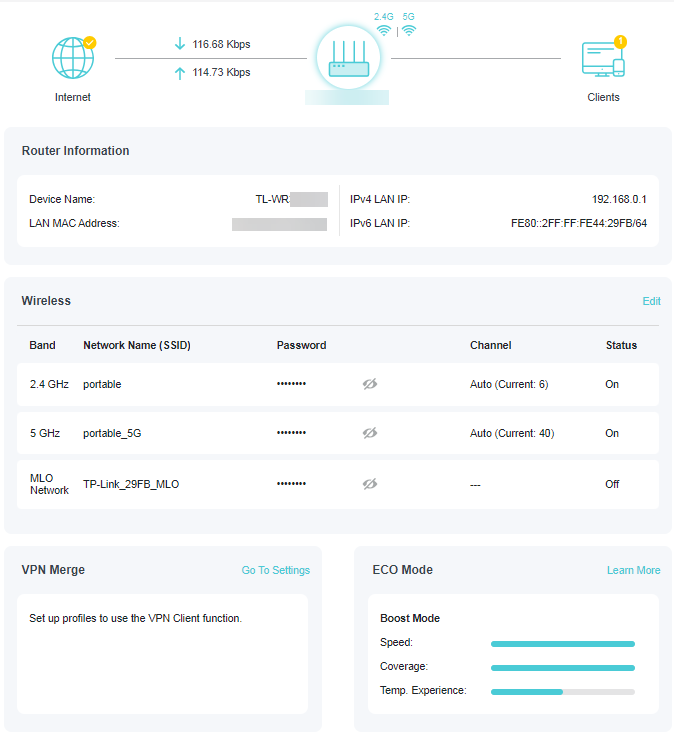This screenshot has height=736, width=674.
Task: Click the LAN MAC Address label
Action: tap(74, 223)
